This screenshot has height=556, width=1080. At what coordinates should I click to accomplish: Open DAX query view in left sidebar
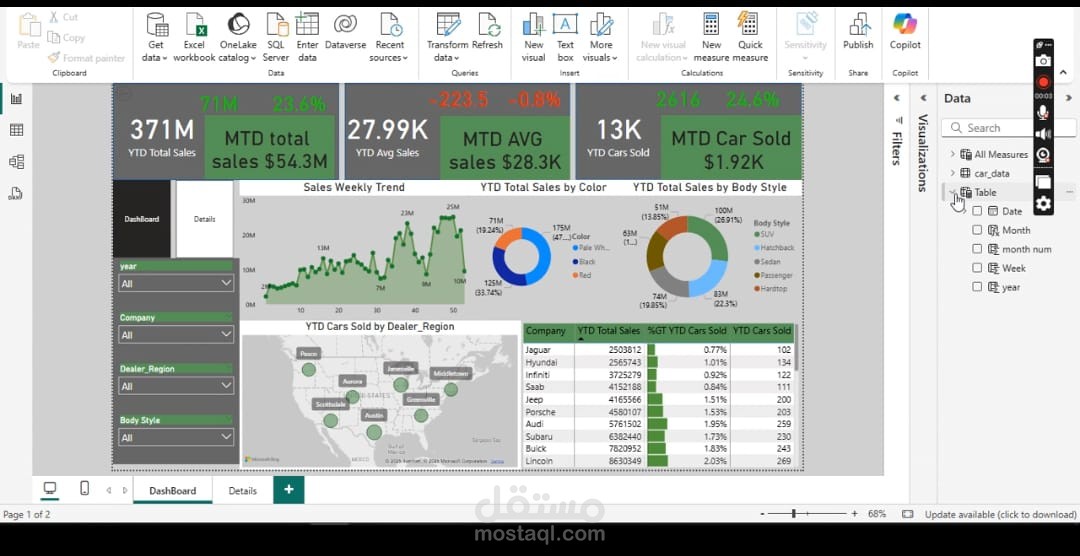click(x=17, y=193)
